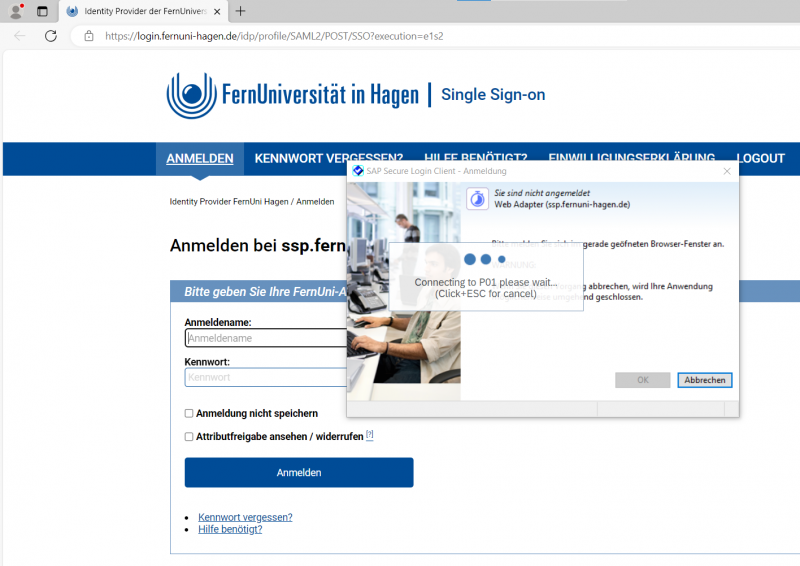
Task: Close the SAP Secure Login Client dialog
Action: [x=727, y=171]
